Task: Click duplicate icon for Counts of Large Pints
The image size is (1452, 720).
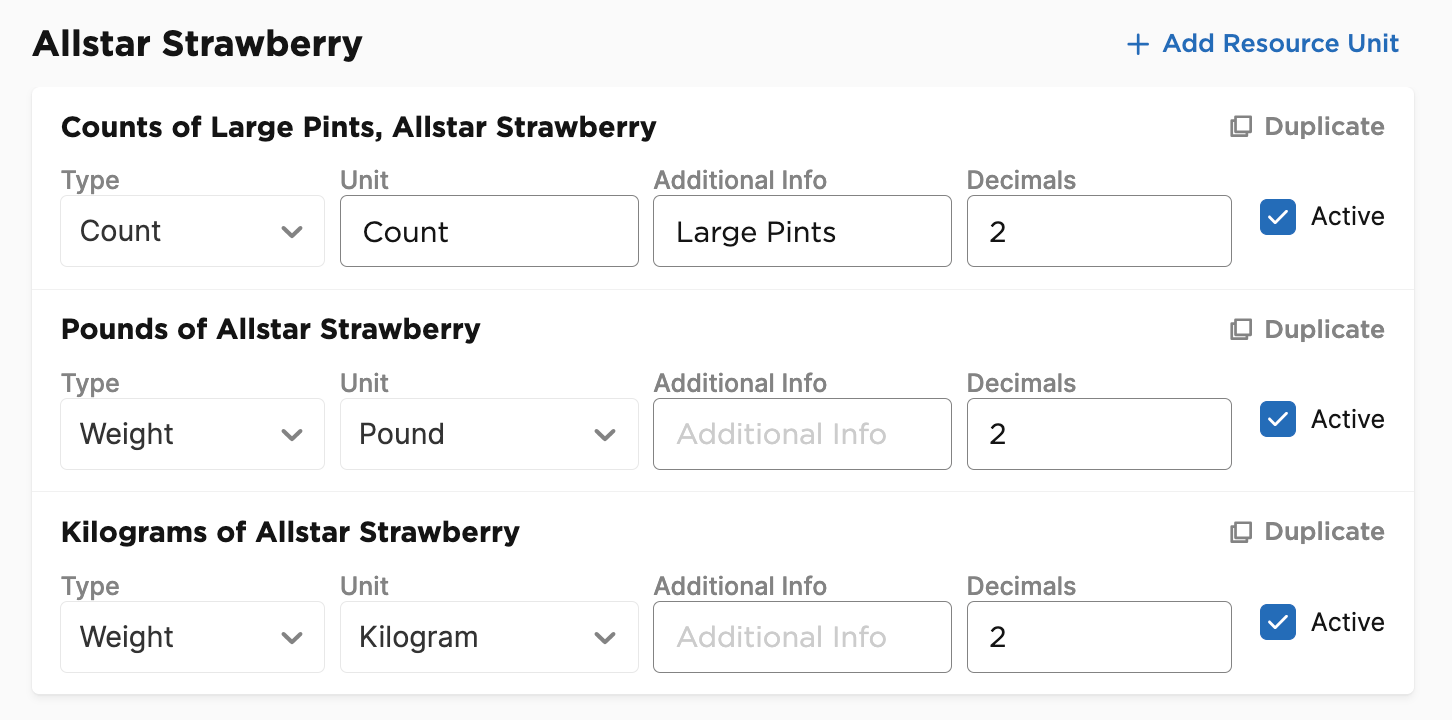Action: 1241,127
